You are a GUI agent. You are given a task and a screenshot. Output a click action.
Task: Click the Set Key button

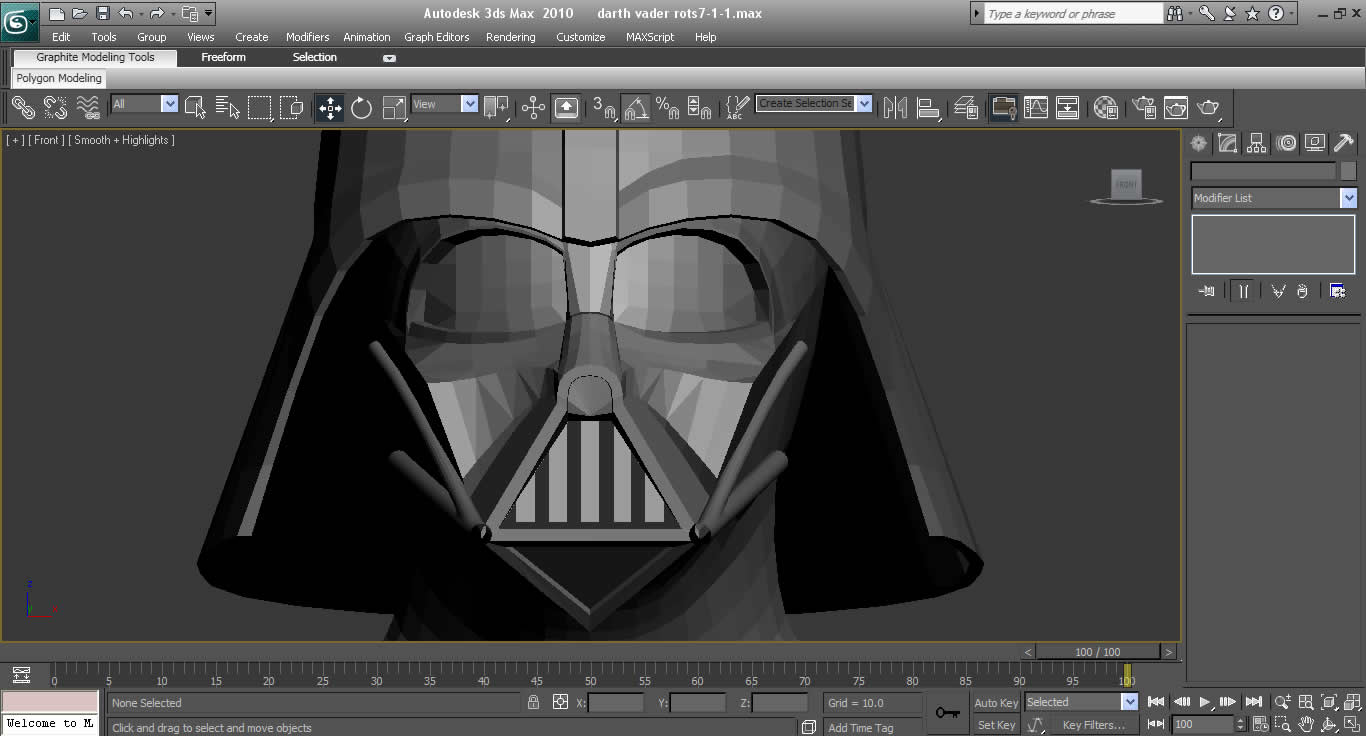tap(996, 725)
